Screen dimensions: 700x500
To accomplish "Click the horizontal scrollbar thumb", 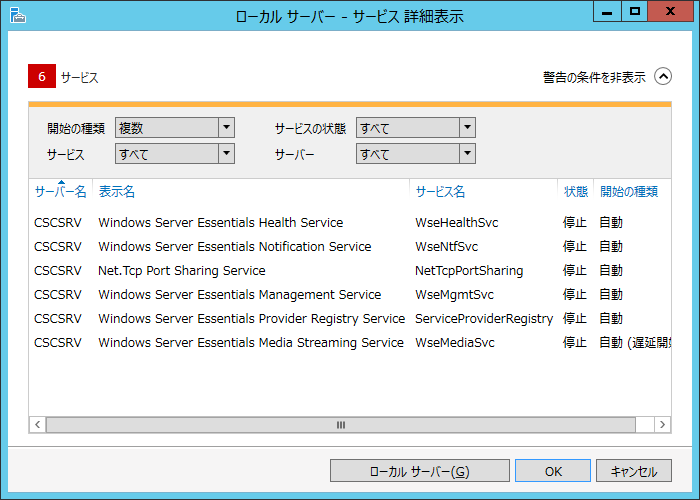I will (x=341, y=425).
